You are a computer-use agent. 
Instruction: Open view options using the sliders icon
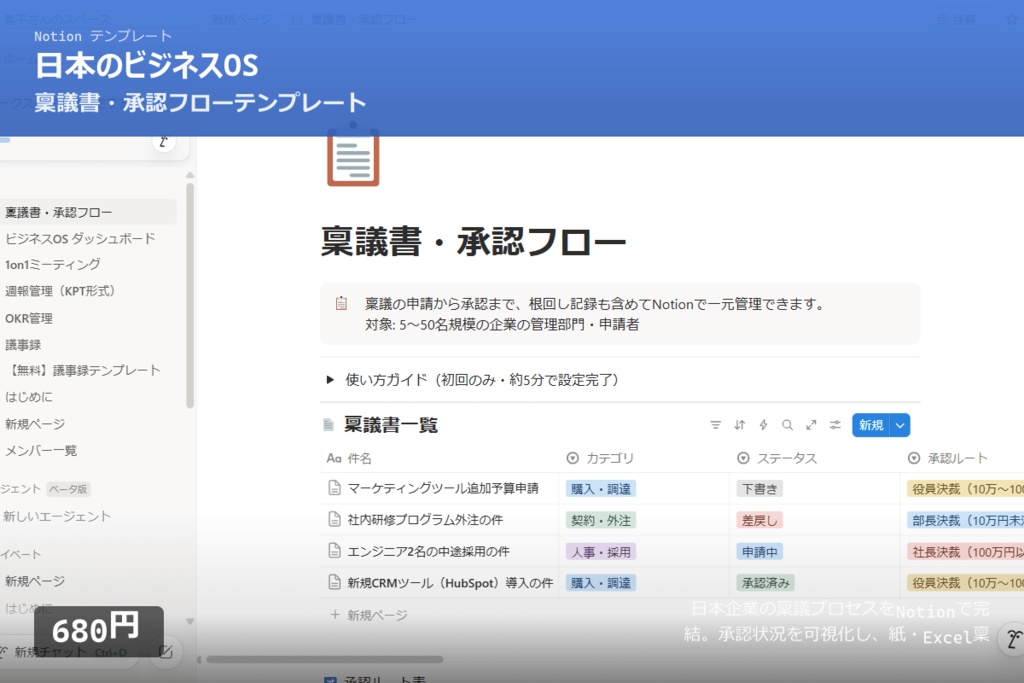point(834,425)
